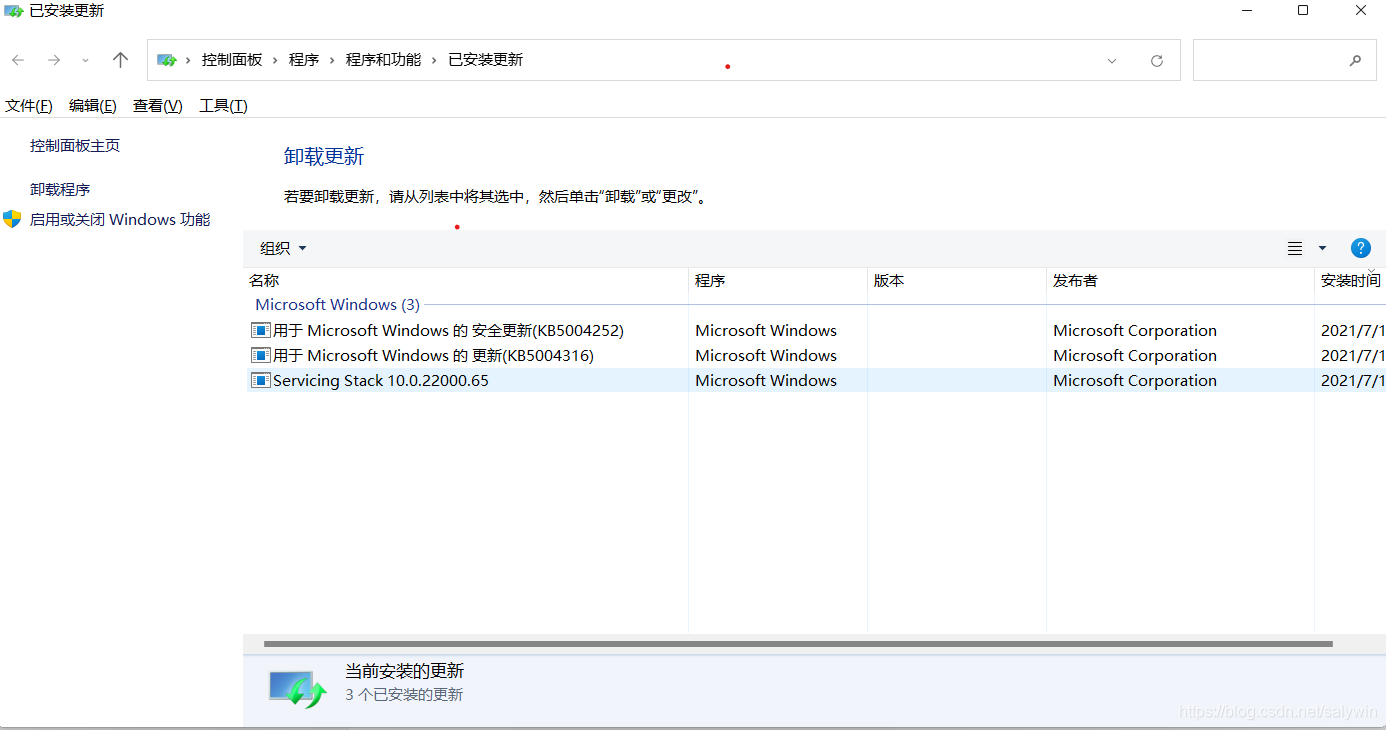The image size is (1386, 730).
Task: Select security update KB5004252 row
Action: point(815,330)
